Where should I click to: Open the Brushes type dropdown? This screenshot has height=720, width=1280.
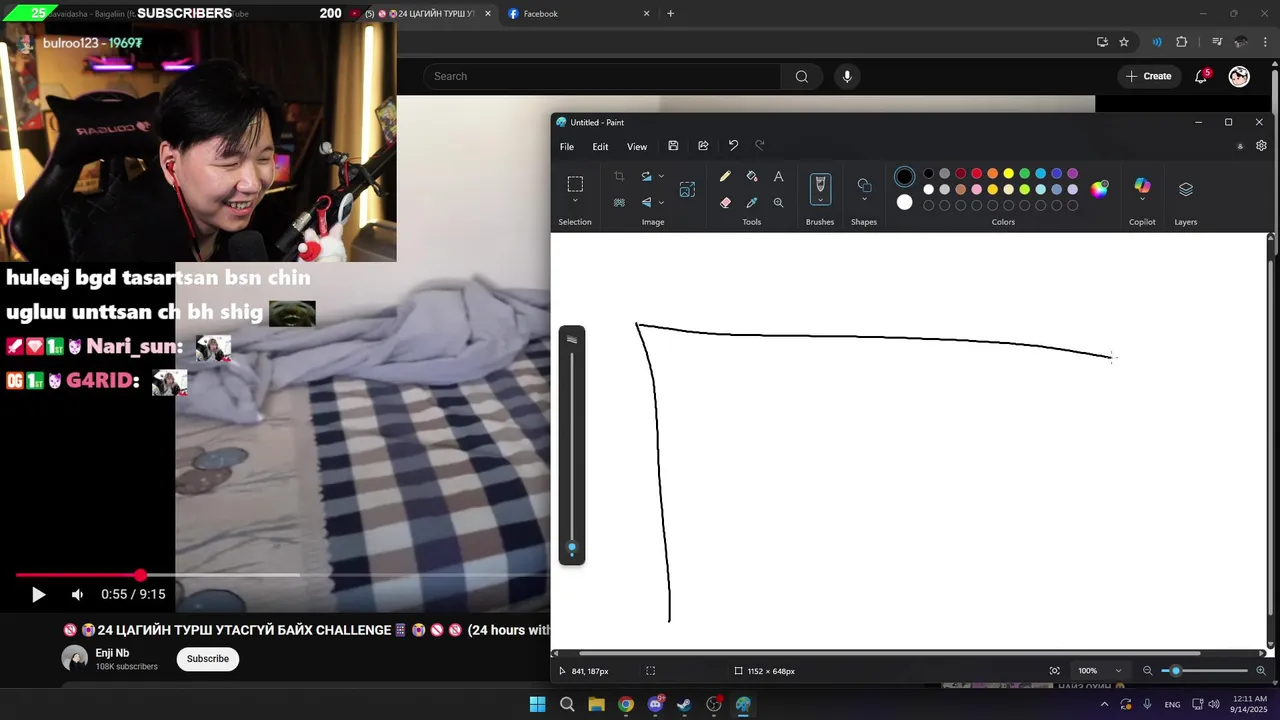click(x=820, y=200)
